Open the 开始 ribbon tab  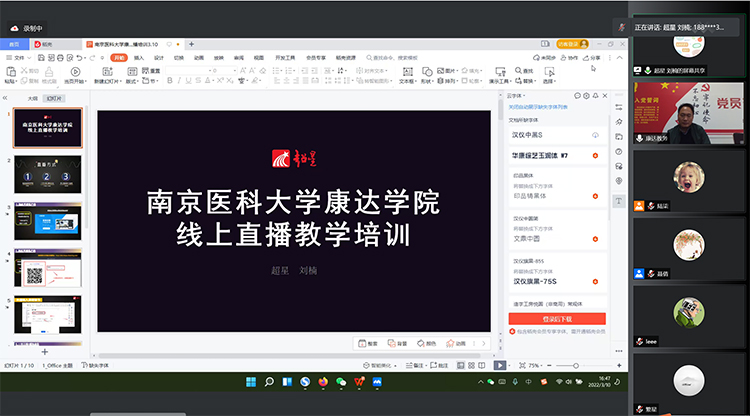(x=119, y=58)
